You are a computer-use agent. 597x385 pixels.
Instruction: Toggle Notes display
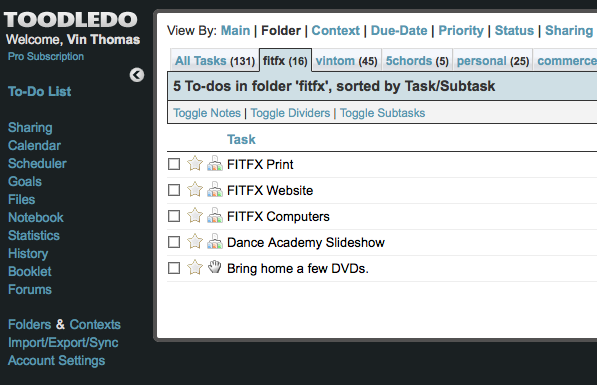[207, 113]
